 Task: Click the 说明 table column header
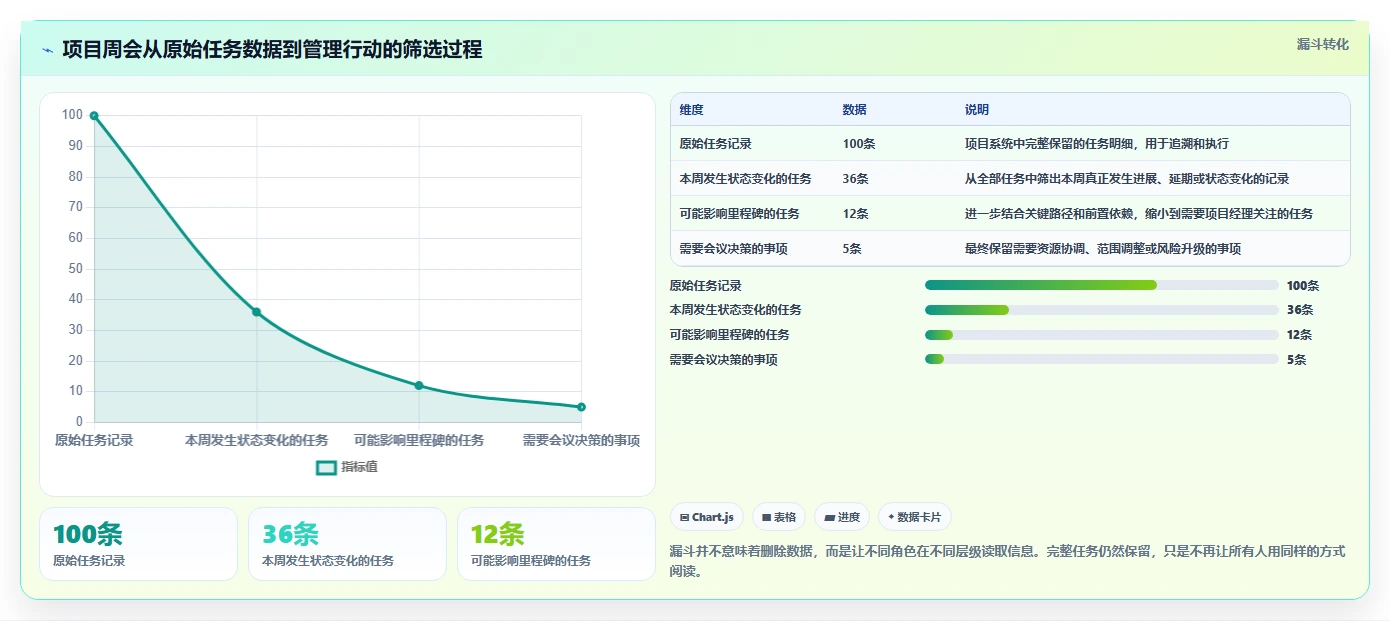click(x=976, y=110)
